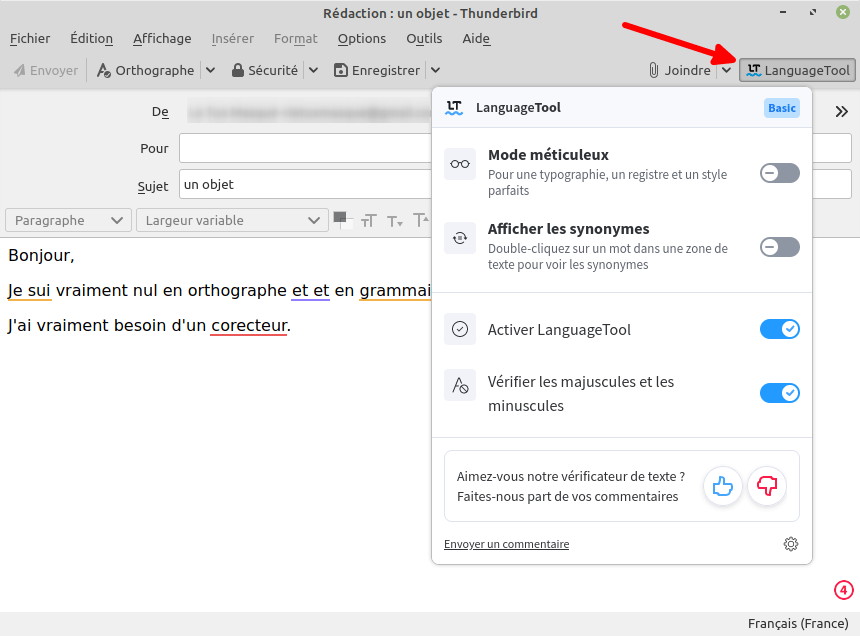The width and height of the screenshot is (860, 636).
Task: Click the Sécurité lock button
Action: [265, 70]
